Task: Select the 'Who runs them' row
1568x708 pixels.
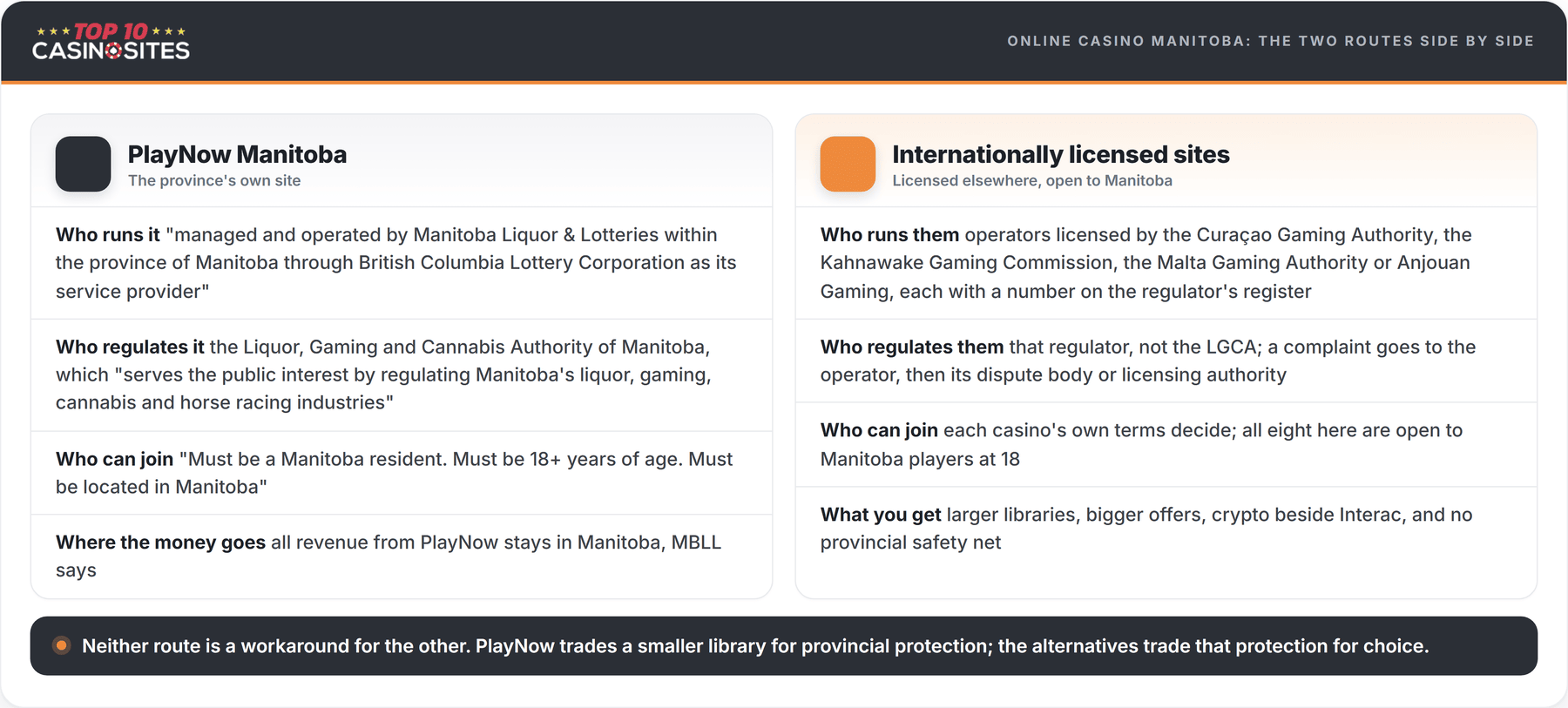Action: [1166, 263]
